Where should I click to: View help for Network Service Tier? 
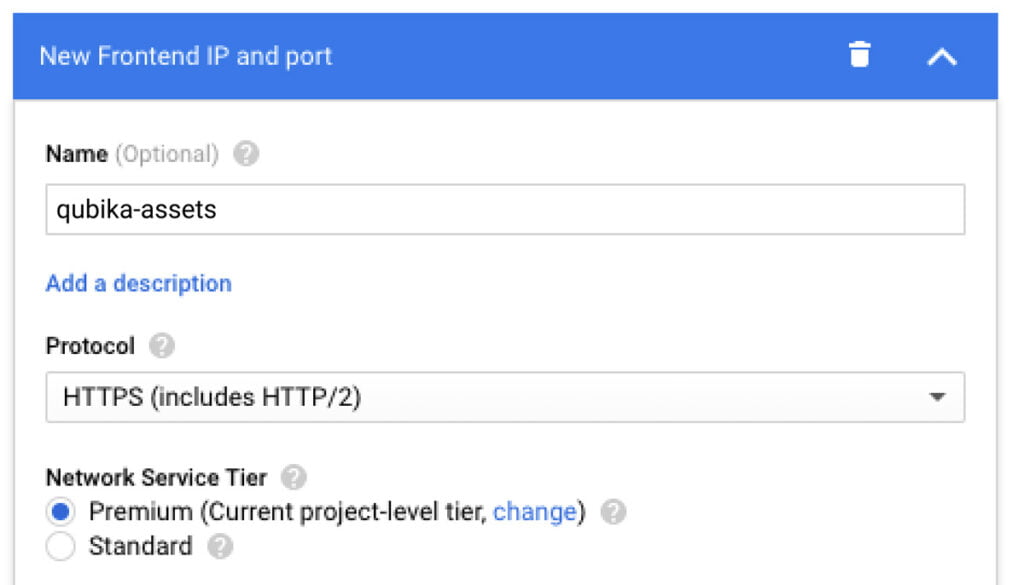pos(293,477)
